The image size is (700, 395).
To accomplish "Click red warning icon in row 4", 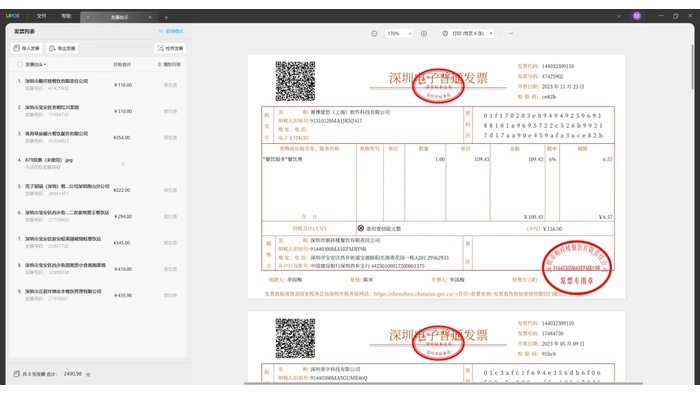I will (x=123, y=164).
